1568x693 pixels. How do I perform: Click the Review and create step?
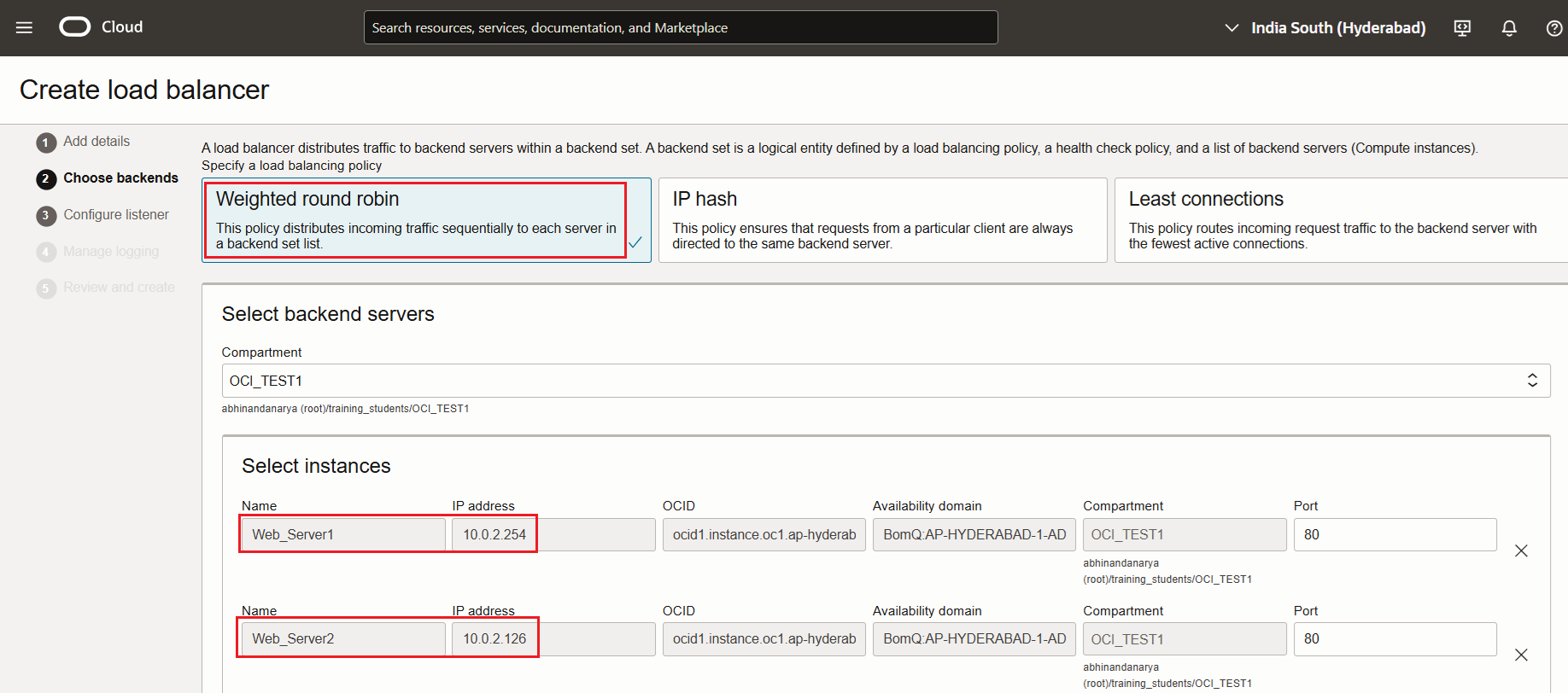[119, 288]
